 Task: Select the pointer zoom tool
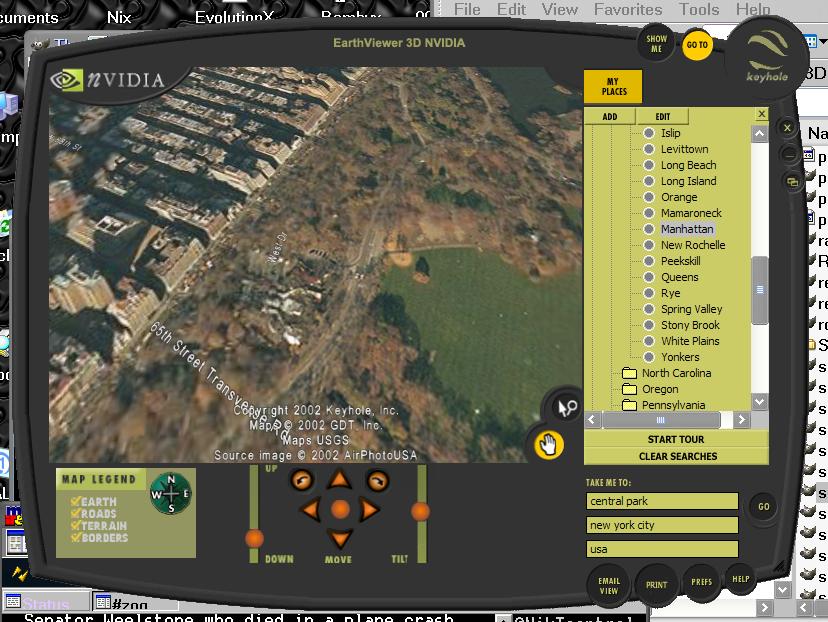(567, 407)
